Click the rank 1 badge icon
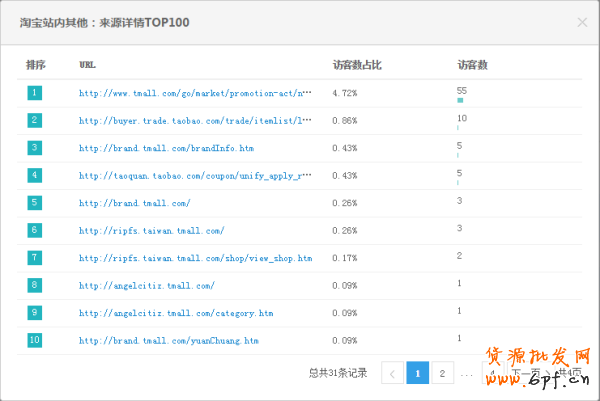 pos(35,93)
